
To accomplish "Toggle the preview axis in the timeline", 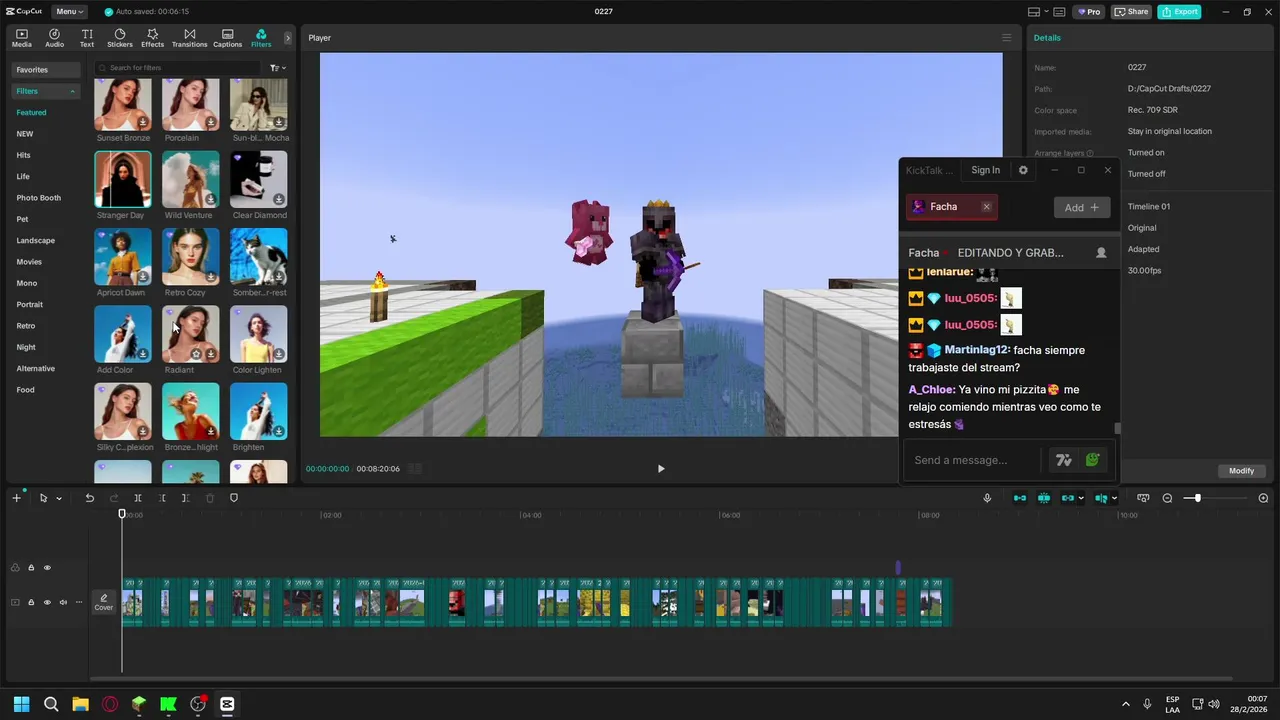I will 1101,498.
